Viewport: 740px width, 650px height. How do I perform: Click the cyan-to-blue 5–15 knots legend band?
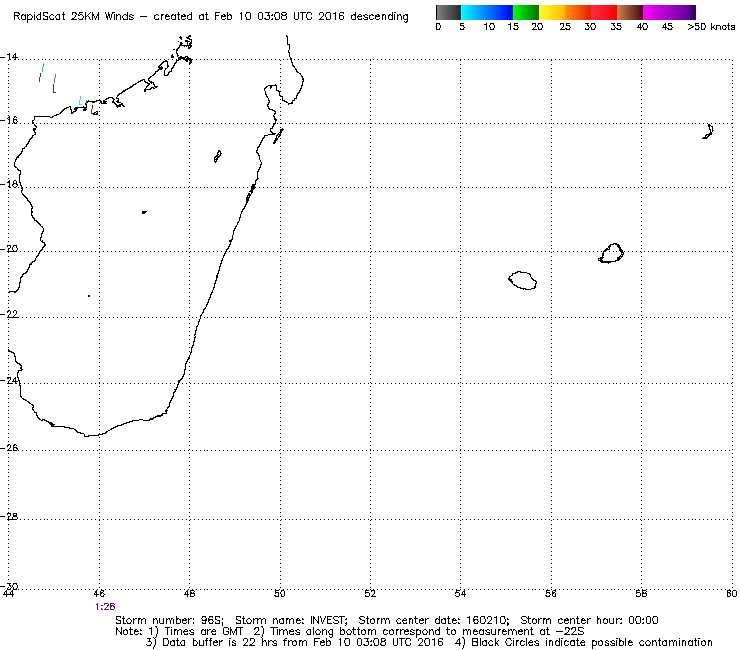[x=487, y=12]
